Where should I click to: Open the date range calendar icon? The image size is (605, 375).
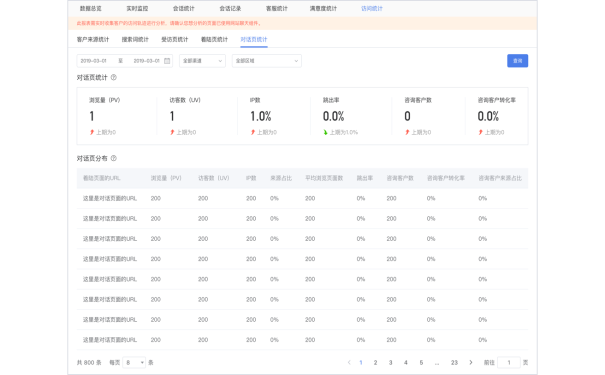pyautogui.click(x=167, y=61)
